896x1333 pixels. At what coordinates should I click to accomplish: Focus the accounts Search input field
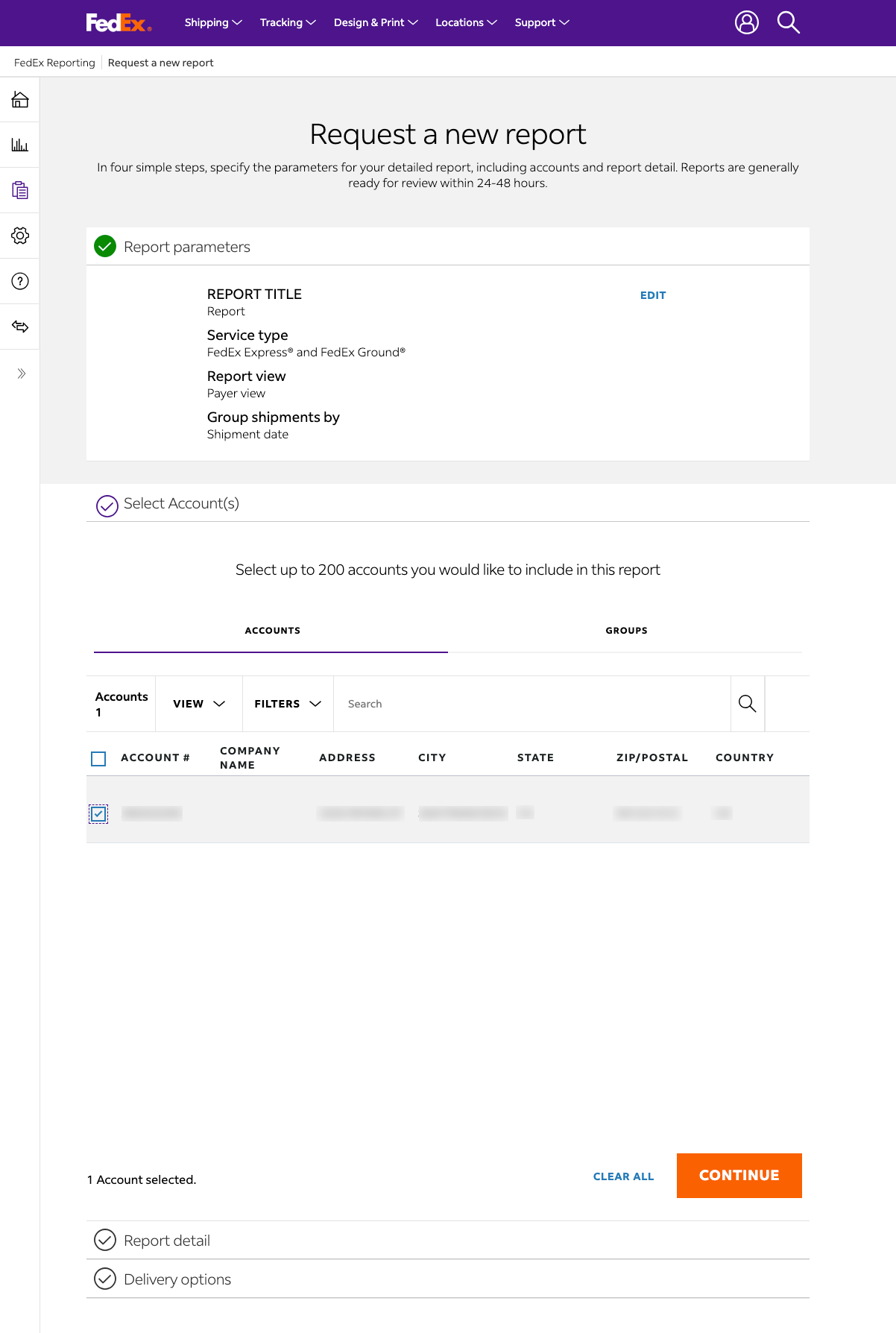coord(531,704)
